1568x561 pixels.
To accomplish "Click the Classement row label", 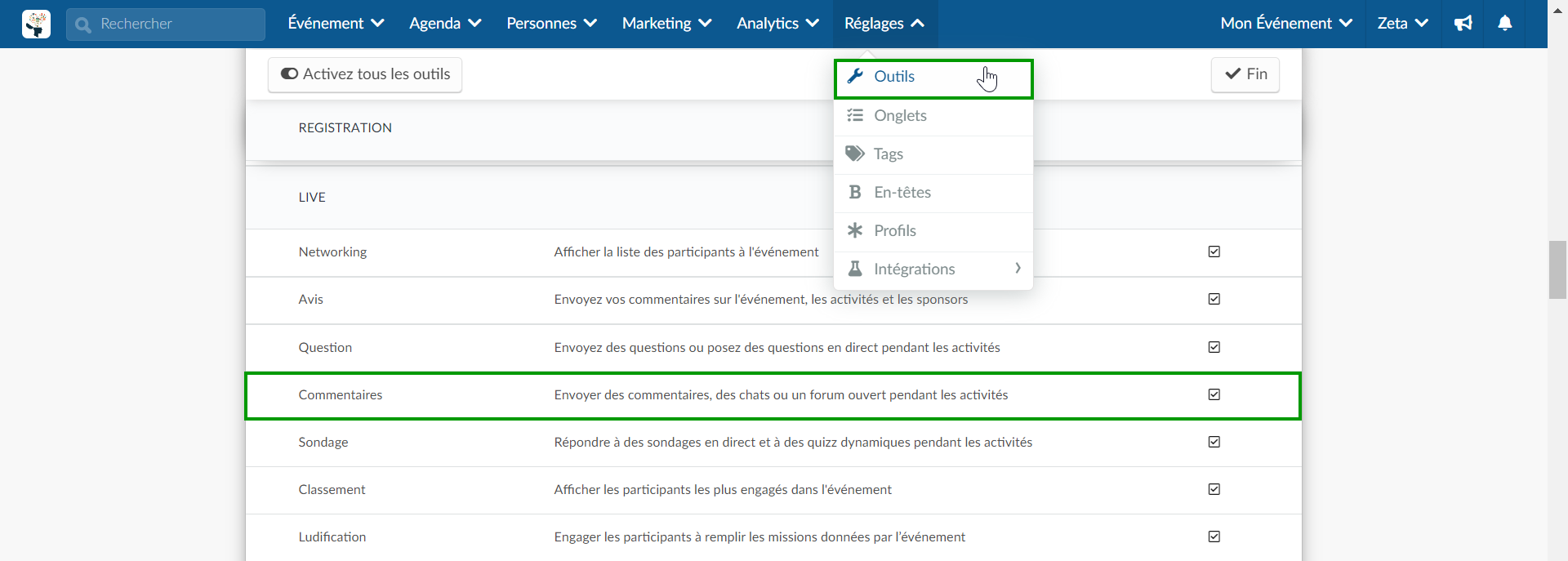I will (332, 489).
